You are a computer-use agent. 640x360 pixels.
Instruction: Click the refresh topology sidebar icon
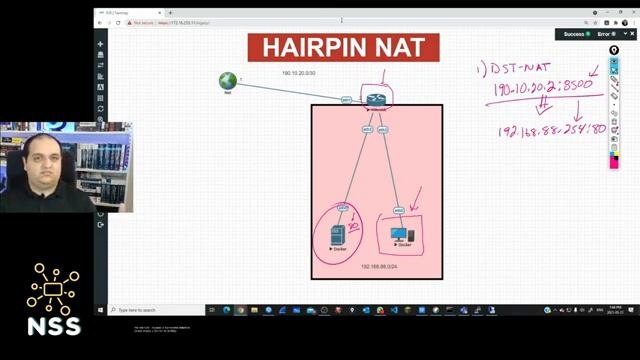point(100,109)
